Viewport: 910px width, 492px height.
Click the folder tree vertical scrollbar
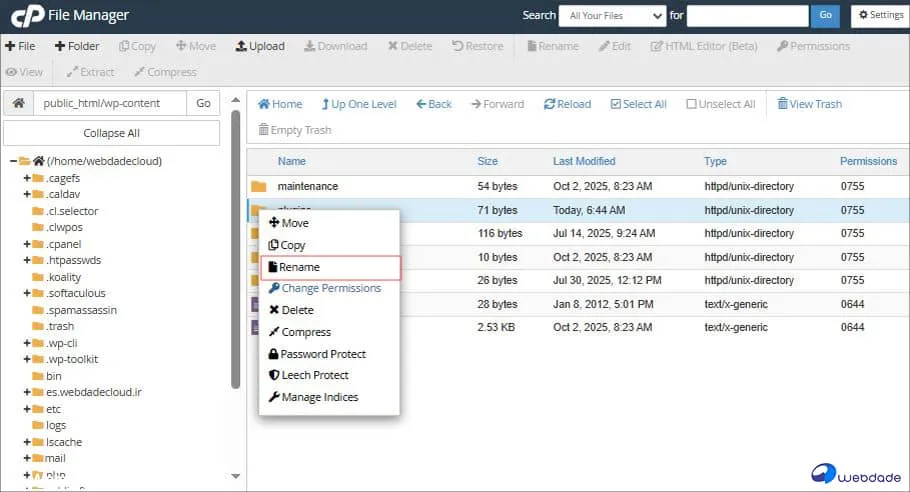tap(236, 250)
